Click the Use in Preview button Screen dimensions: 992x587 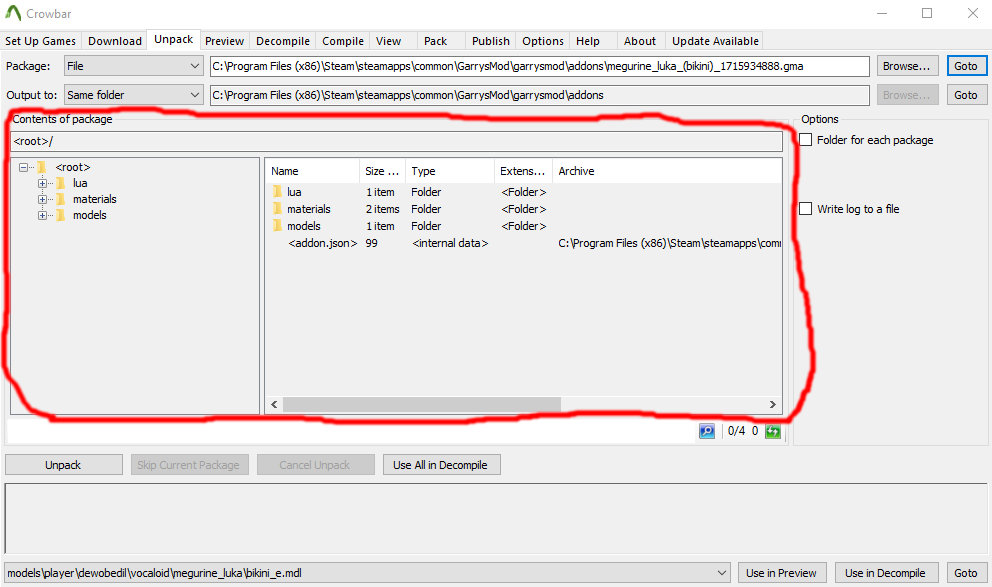[781, 573]
